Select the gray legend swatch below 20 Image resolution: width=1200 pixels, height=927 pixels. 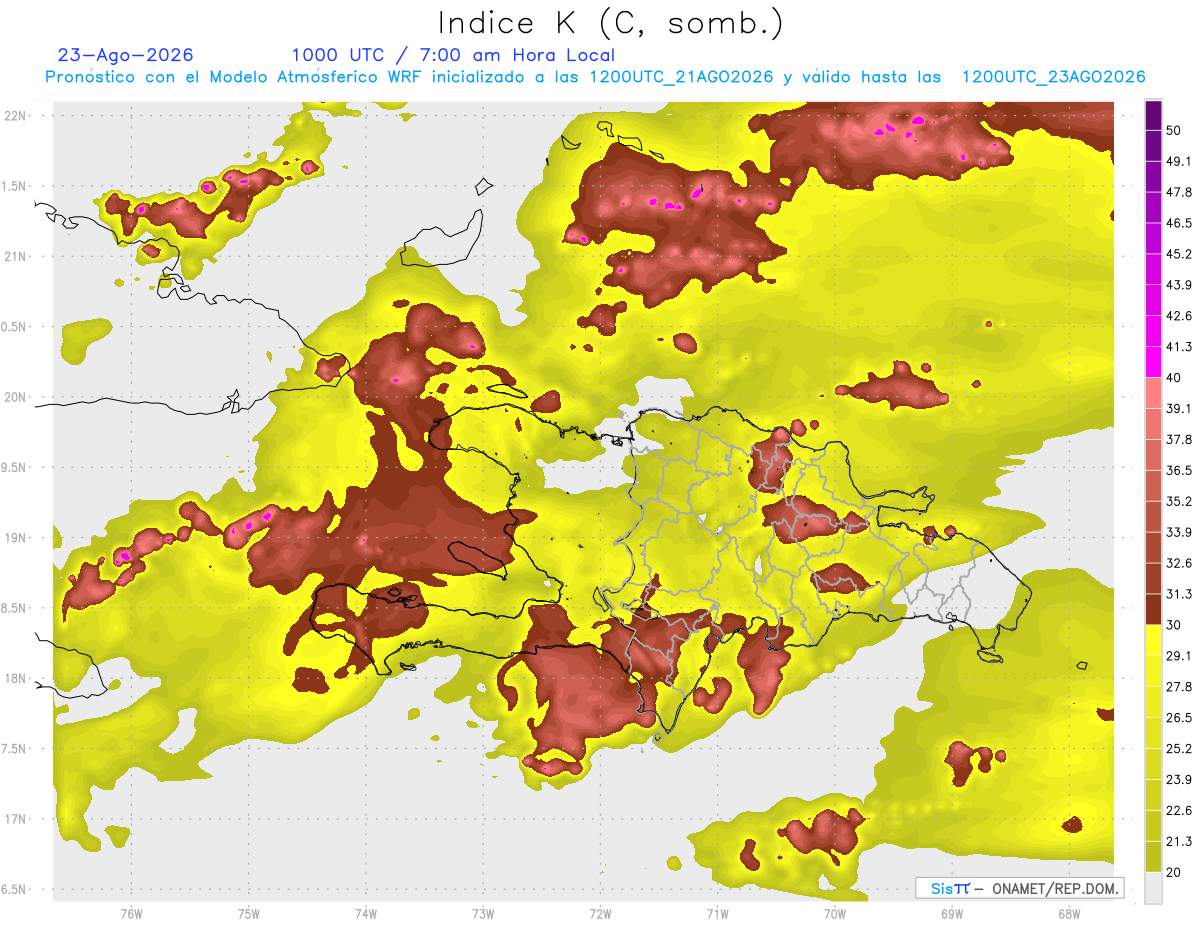point(1153,888)
